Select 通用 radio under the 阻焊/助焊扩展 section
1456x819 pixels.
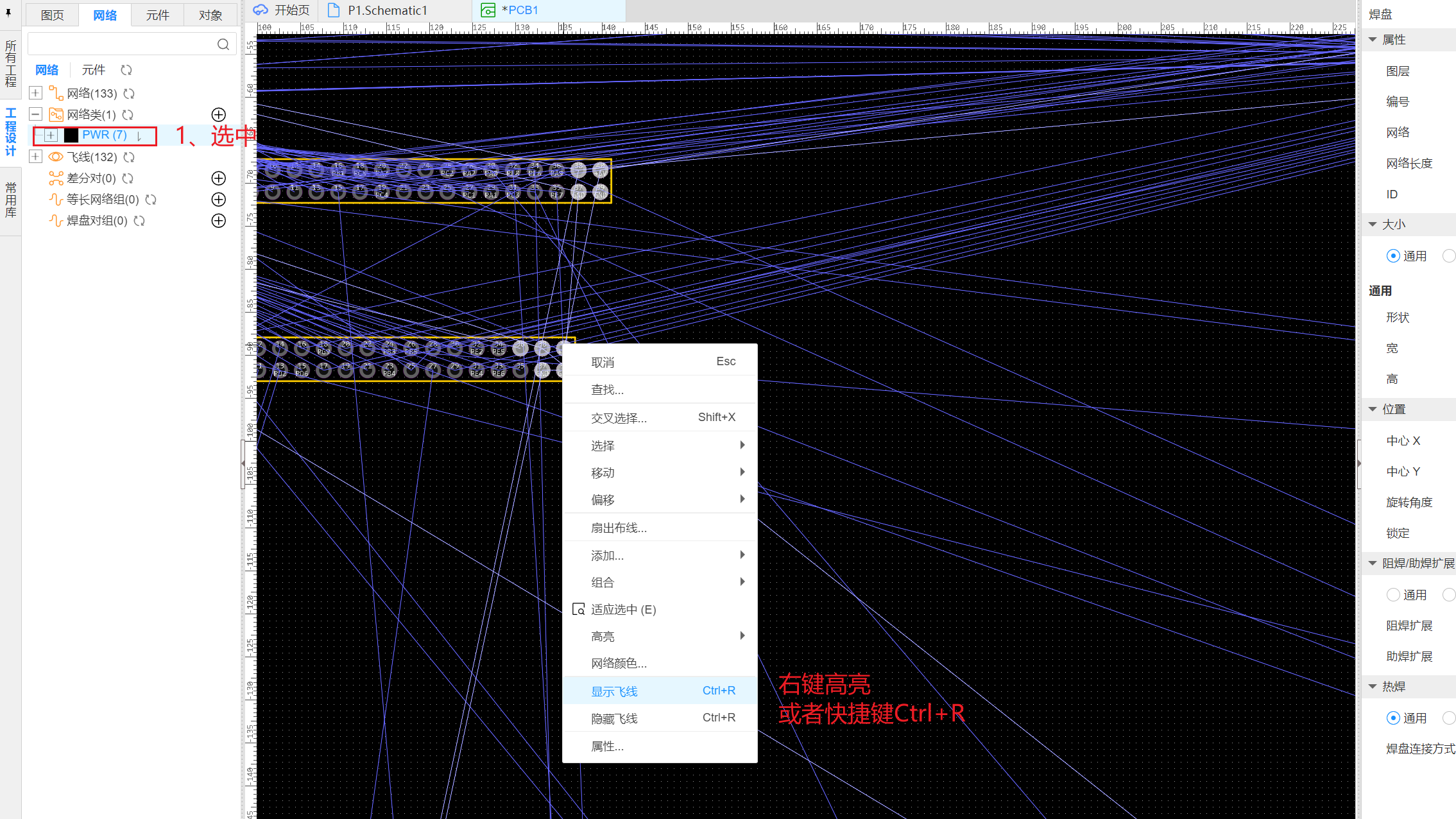tap(1392, 595)
